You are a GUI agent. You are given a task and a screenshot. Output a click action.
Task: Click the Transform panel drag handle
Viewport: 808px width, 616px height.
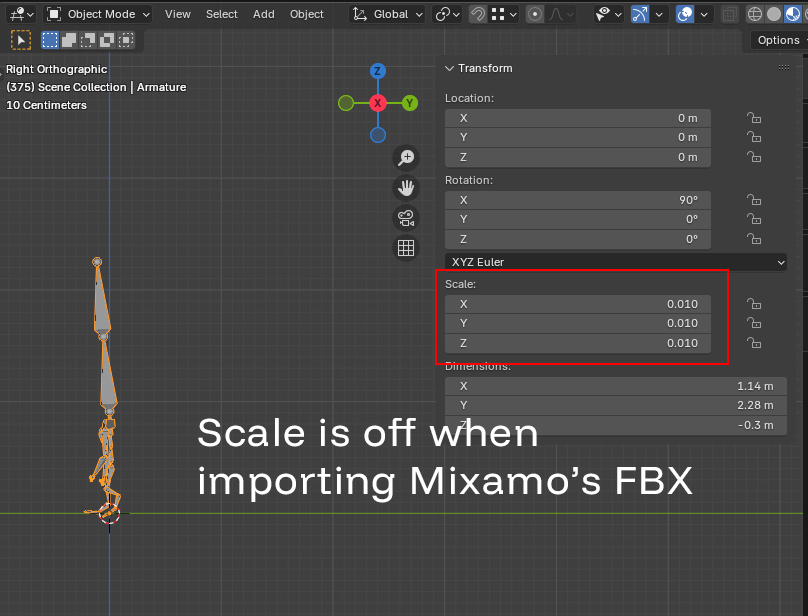click(x=784, y=68)
